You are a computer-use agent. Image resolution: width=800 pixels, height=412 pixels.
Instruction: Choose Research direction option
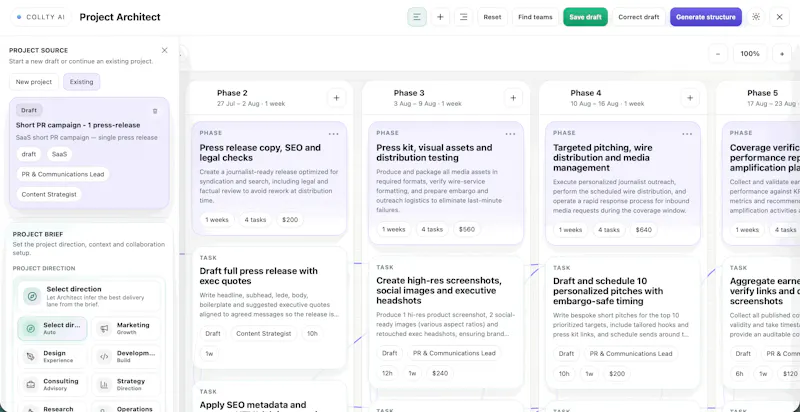[x=53, y=408]
